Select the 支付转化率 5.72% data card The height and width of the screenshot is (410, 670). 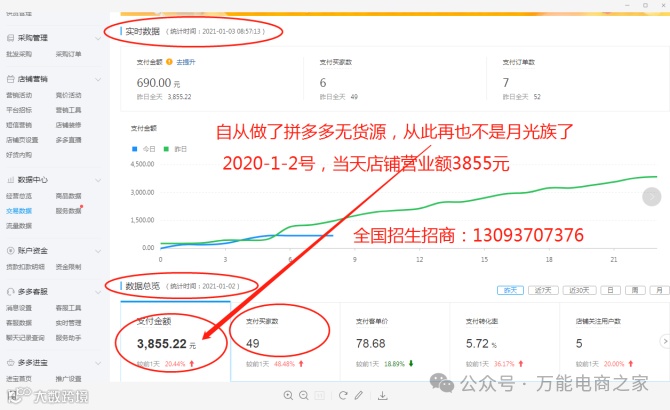(x=505, y=342)
